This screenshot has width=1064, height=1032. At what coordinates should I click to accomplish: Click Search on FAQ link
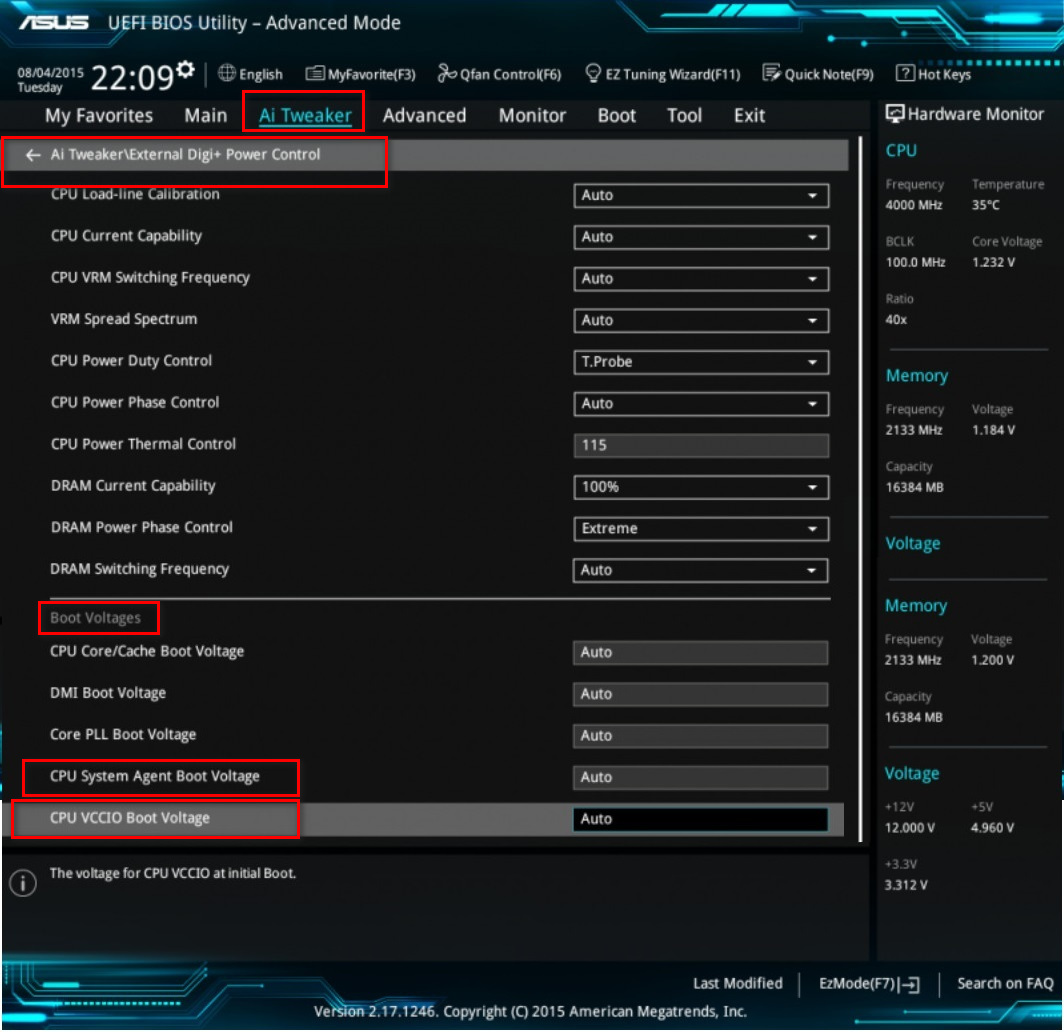(1004, 984)
